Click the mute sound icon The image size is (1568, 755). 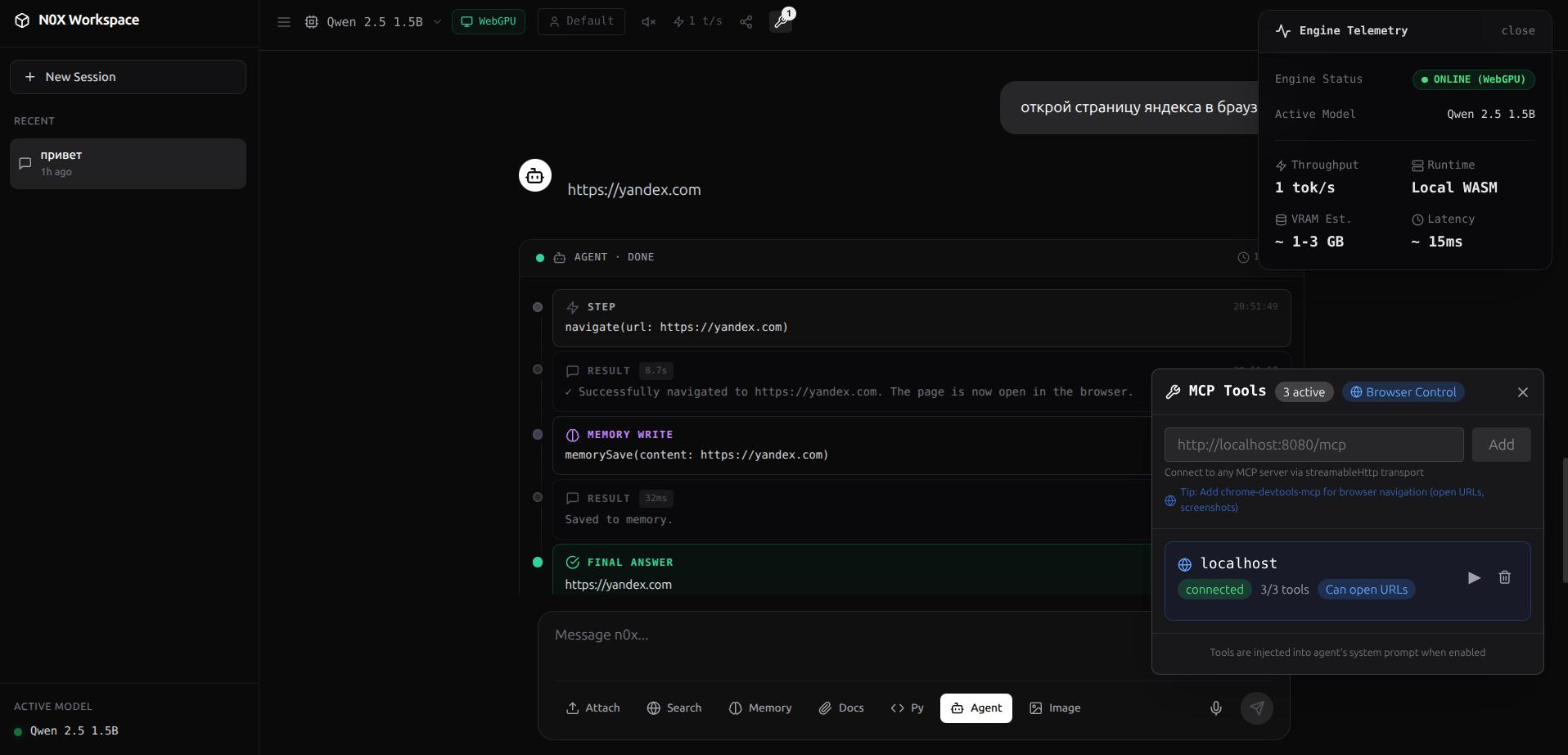coord(648,22)
